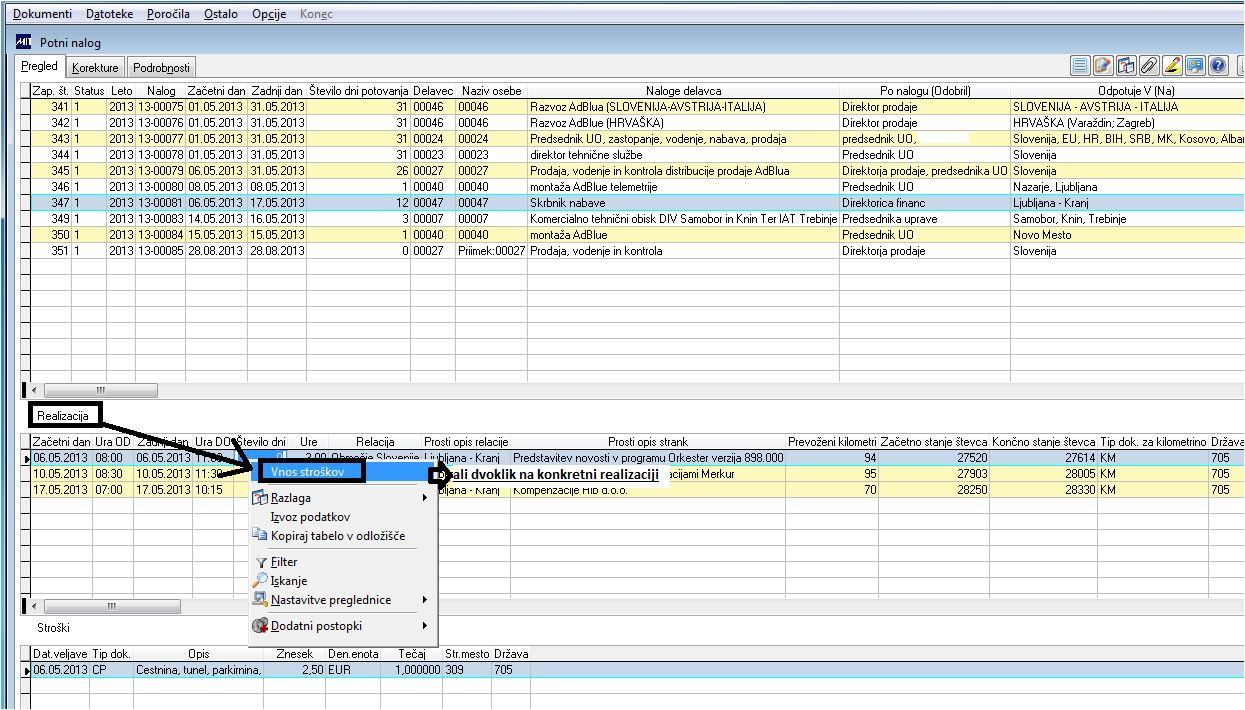Click the edit document toolbar icon
The height and width of the screenshot is (710, 1245).
pos(1103,66)
